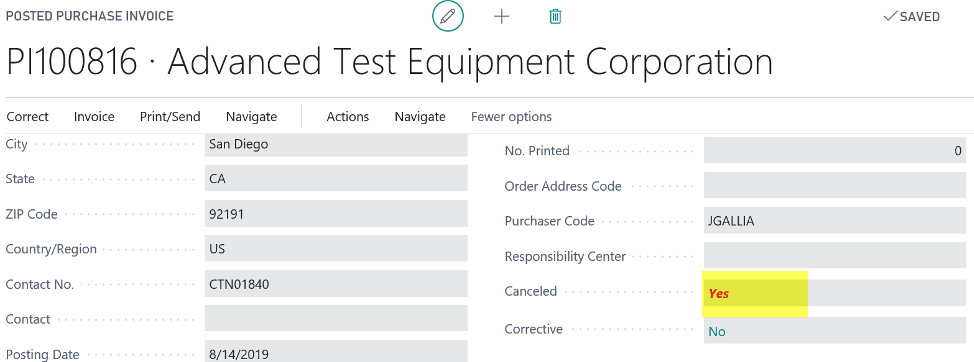The width and height of the screenshot is (974, 362).
Task: Click the Purchaser Code label
Action: (x=549, y=221)
